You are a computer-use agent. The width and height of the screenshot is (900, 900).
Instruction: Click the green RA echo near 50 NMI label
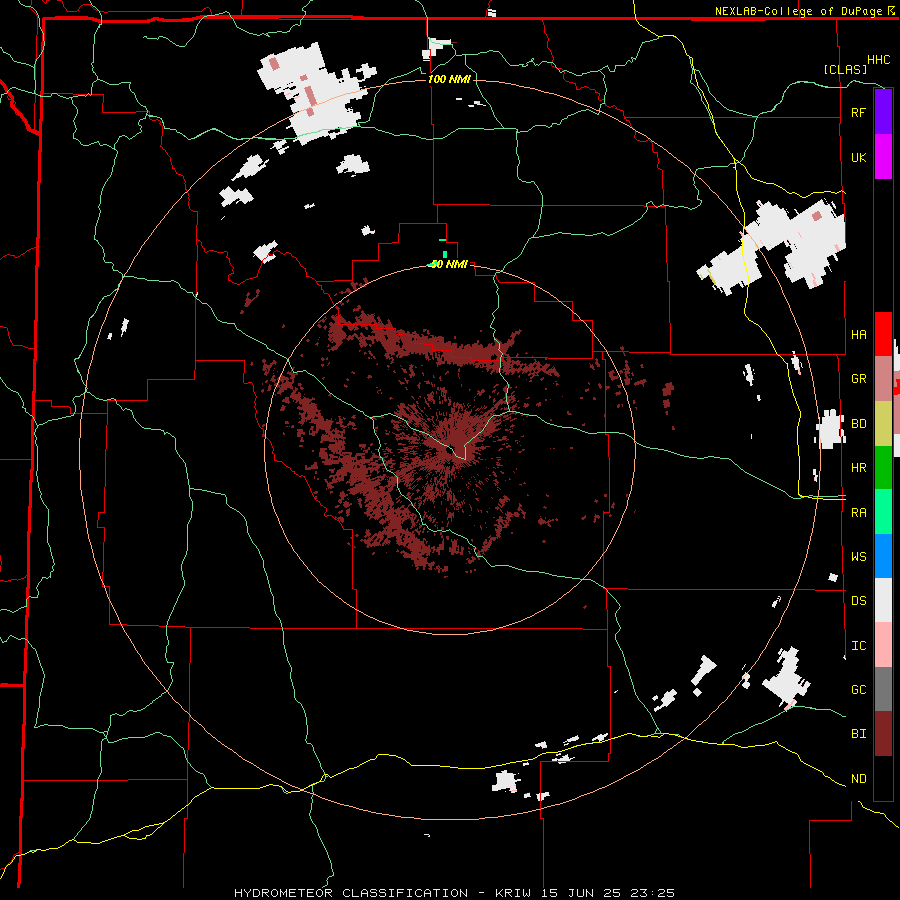(x=445, y=254)
